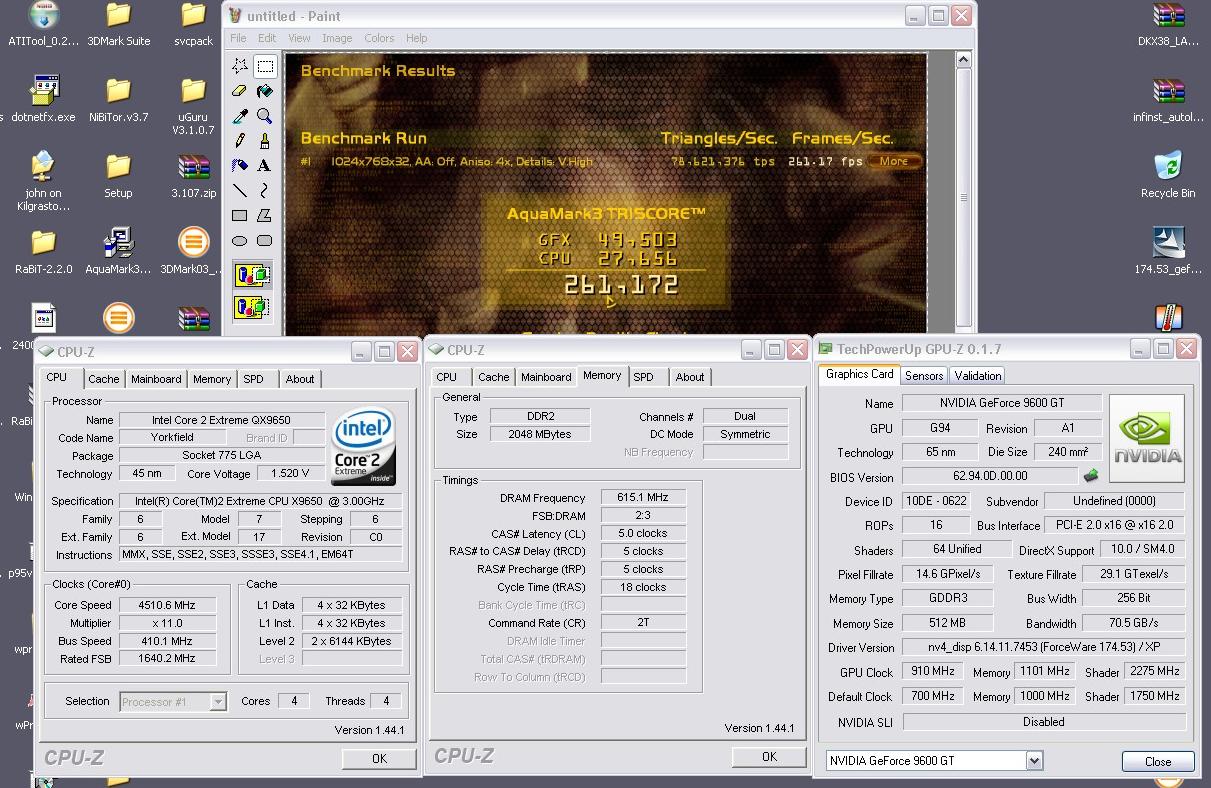Select the Airbrush spray can tool
Viewport: 1211px width, 788px height.
click(240, 166)
